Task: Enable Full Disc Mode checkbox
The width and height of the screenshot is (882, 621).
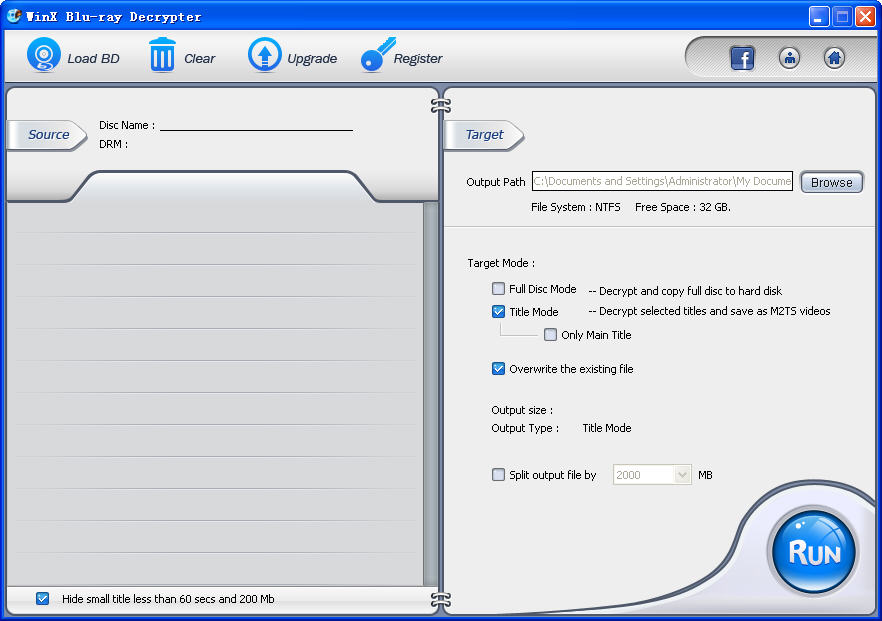Action: pyautogui.click(x=498, y=289)
